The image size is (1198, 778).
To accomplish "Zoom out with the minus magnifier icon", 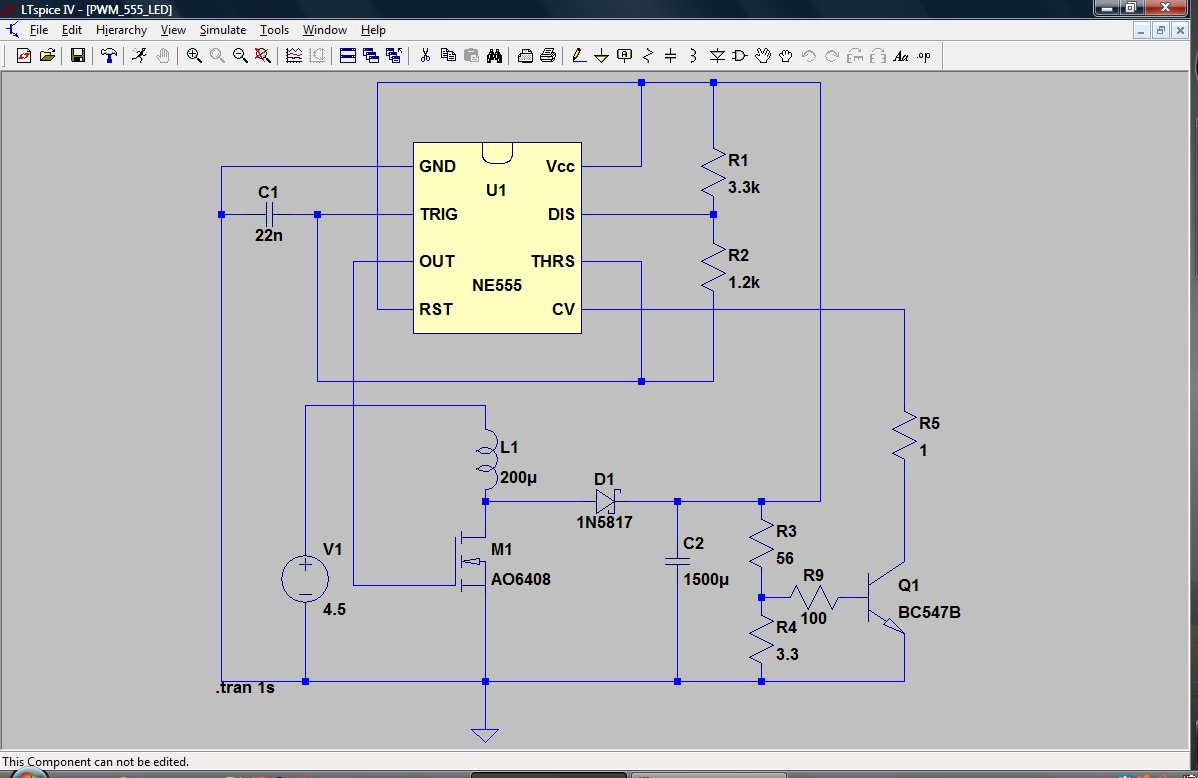I will (240, 56).
